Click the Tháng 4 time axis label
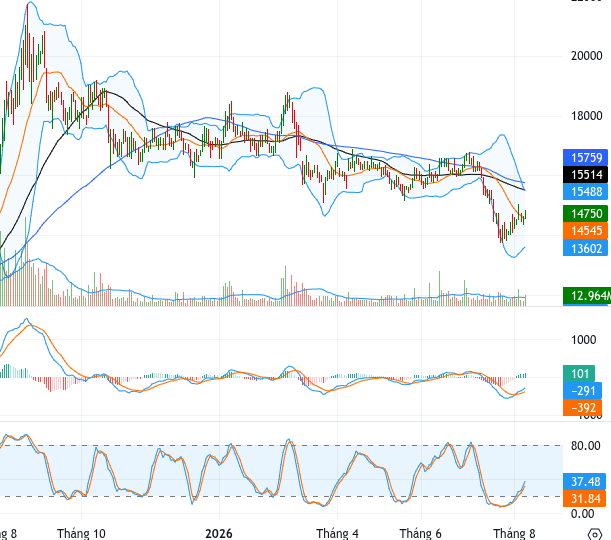Image resolution: width=611 pixels, height=540 pixels. coord(337,533)
